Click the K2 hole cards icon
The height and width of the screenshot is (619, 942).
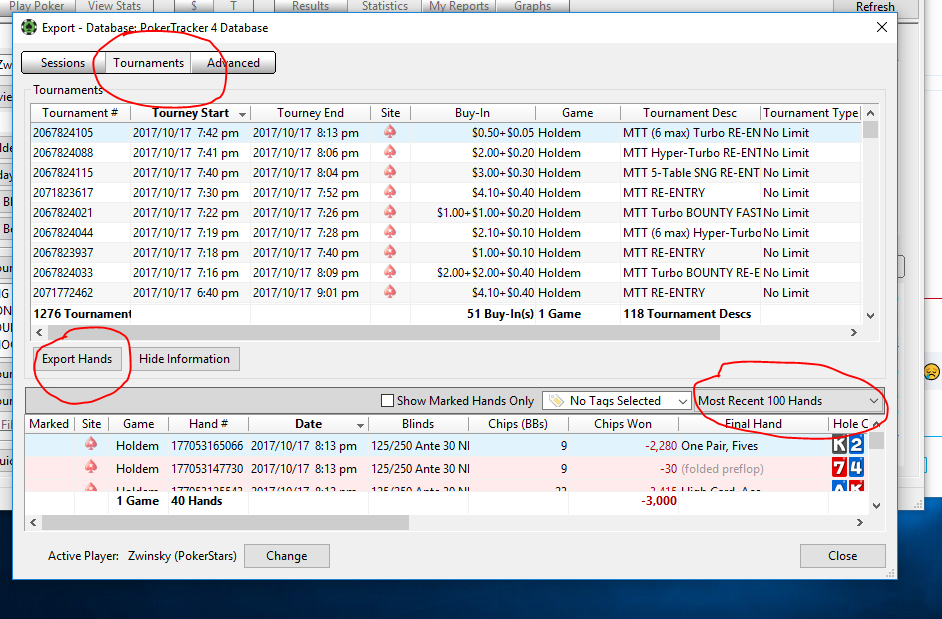[x=848, y=445]
